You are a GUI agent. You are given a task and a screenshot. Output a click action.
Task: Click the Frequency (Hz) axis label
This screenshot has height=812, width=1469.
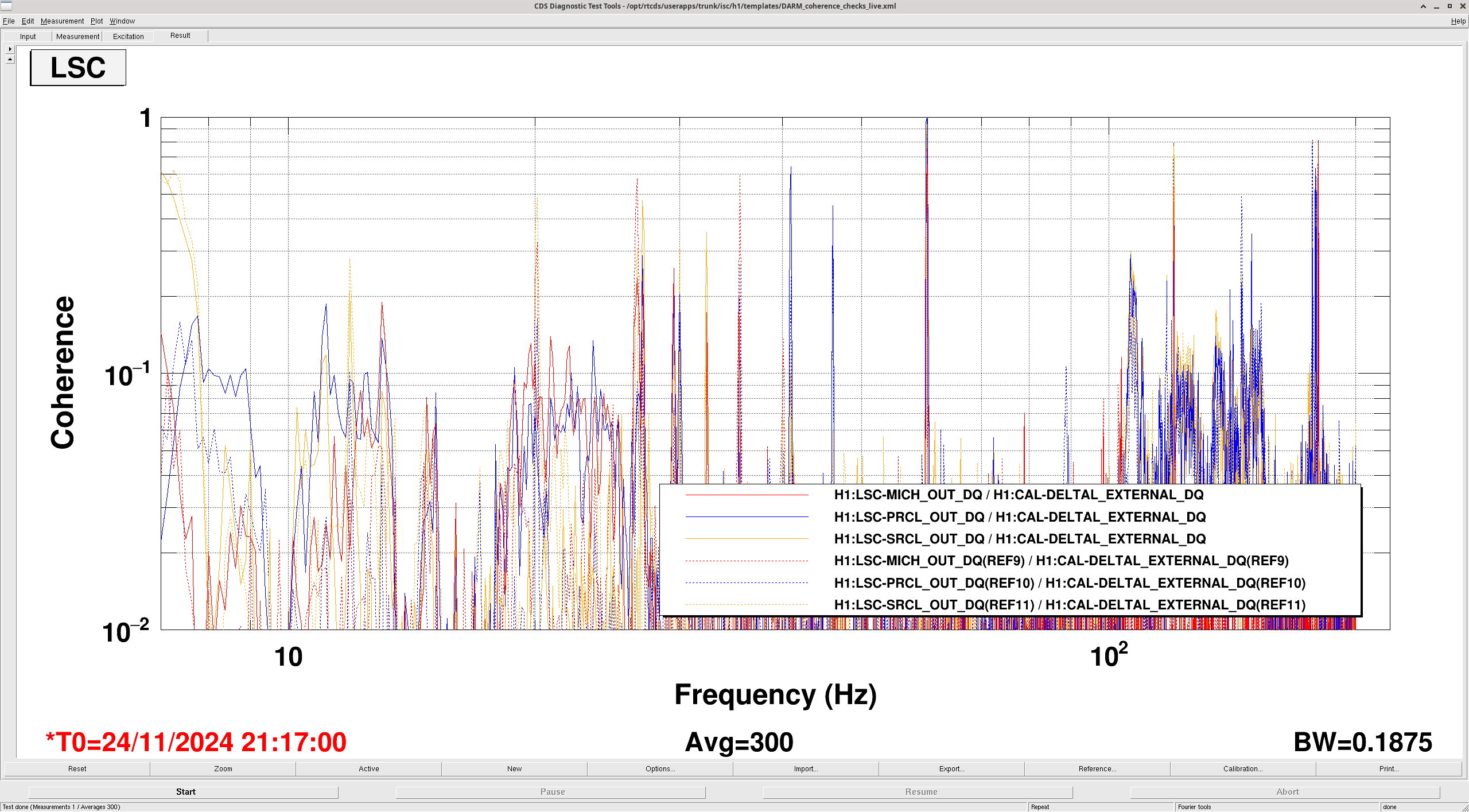(775, 695)
